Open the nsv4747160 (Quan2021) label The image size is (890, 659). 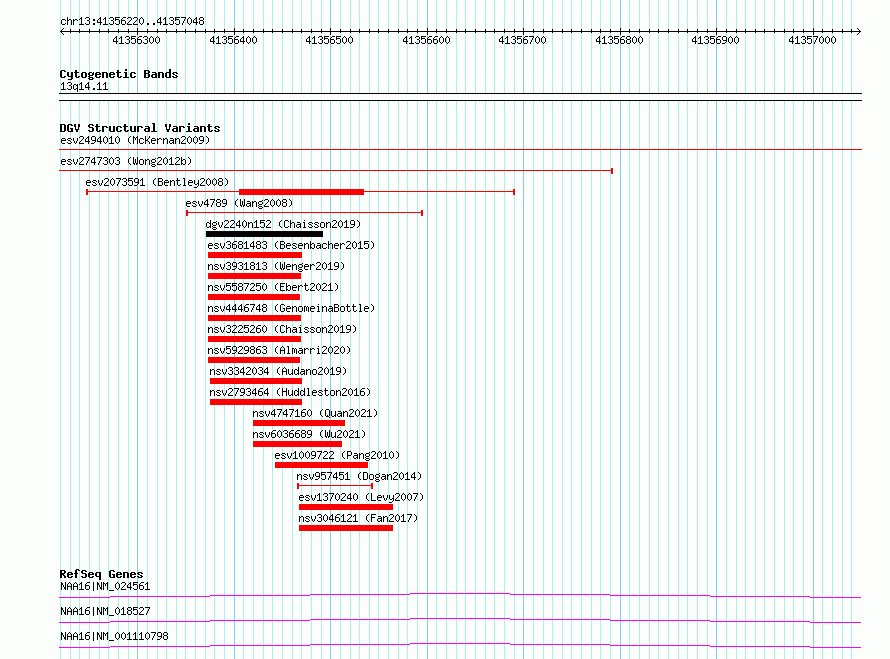[x=315, y=413]
